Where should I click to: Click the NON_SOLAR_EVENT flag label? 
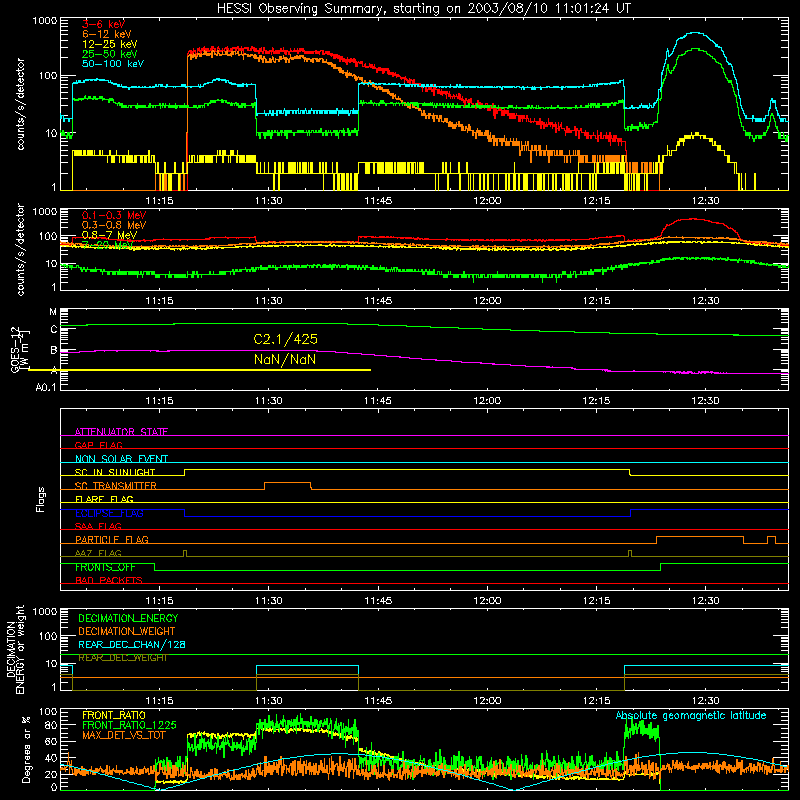121,459
